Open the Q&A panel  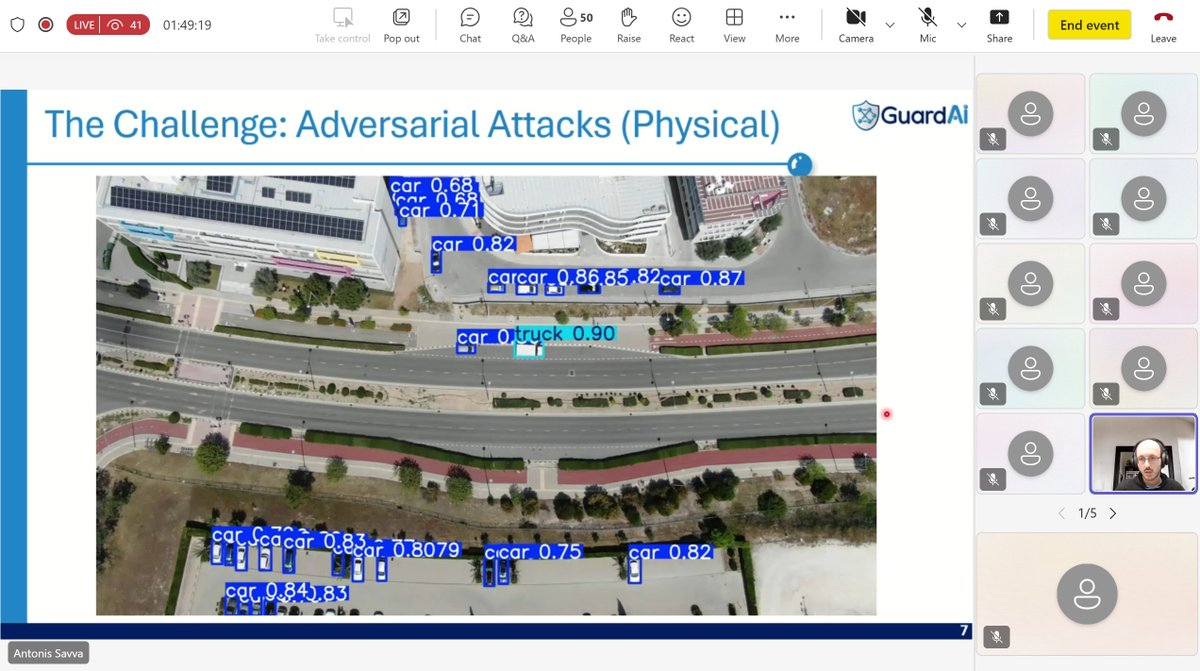[522, 25]
